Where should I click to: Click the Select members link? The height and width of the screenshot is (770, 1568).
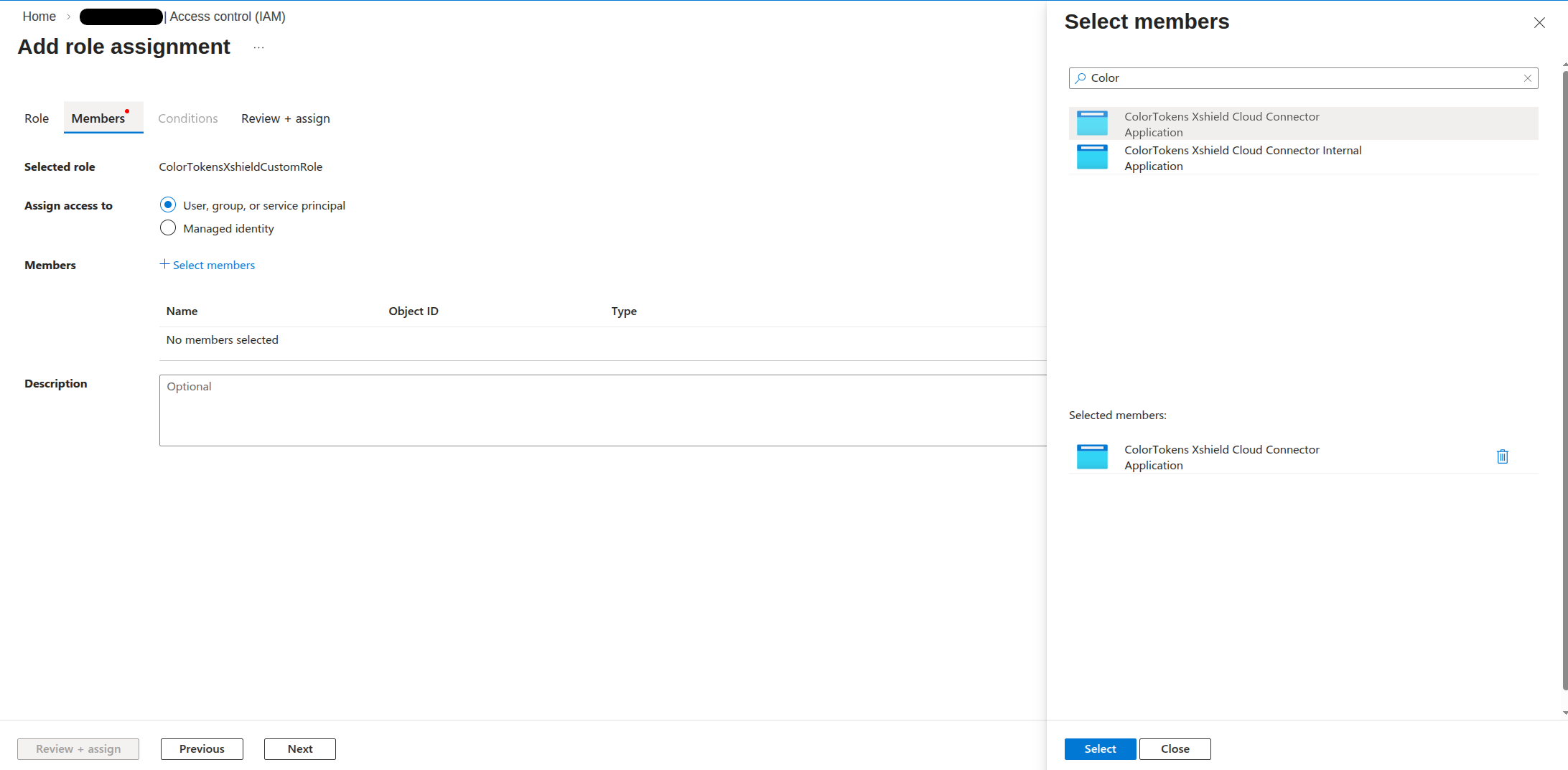coord(213,265)
